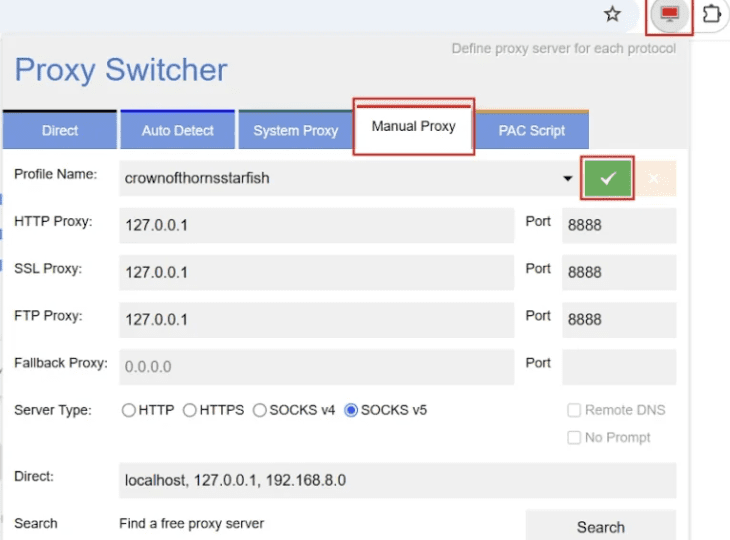730x540 pixels.
Task: Edit the HTTP Proxy port field
Action: 619,225
